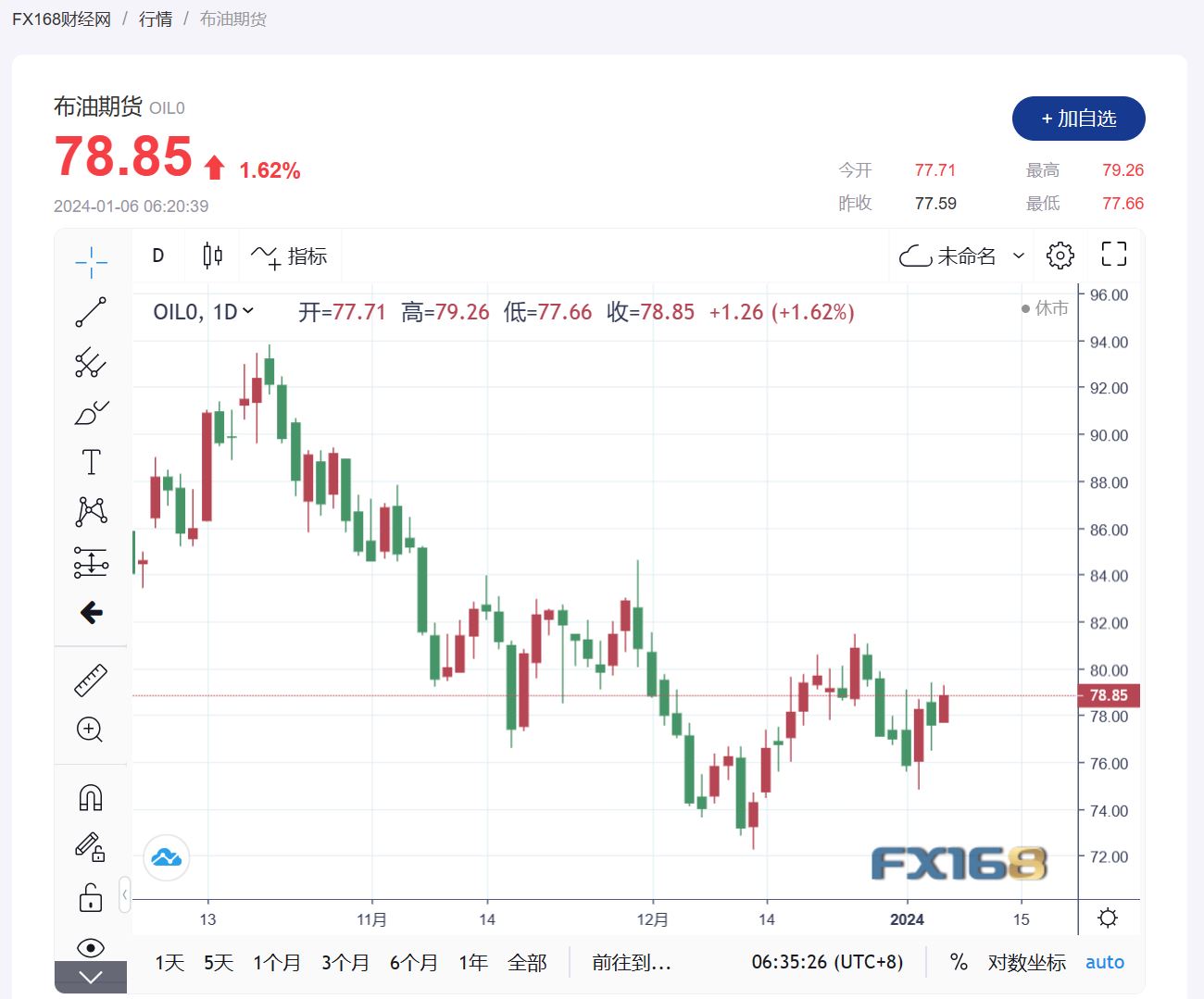Hide all drawings with eye icon
The width and height of the screenshot is (1204, 999).
[91, 946]
